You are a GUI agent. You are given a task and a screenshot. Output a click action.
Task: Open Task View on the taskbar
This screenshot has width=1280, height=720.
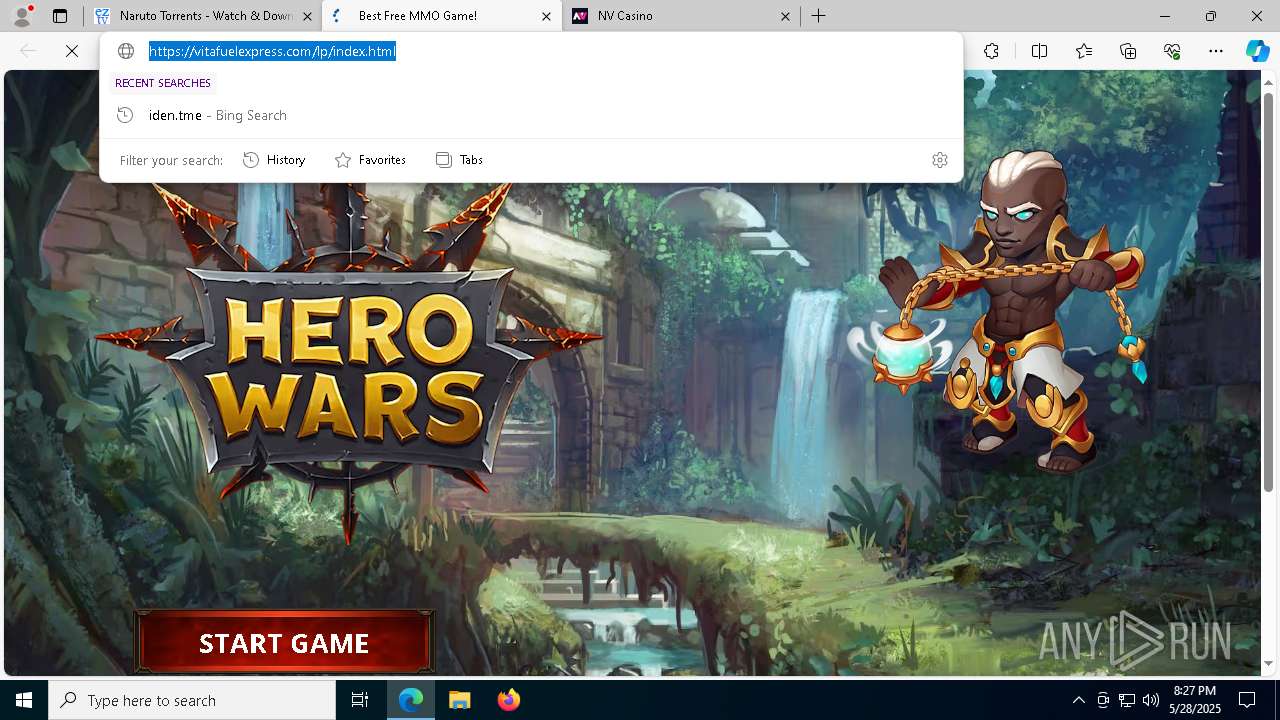point(360,700)
